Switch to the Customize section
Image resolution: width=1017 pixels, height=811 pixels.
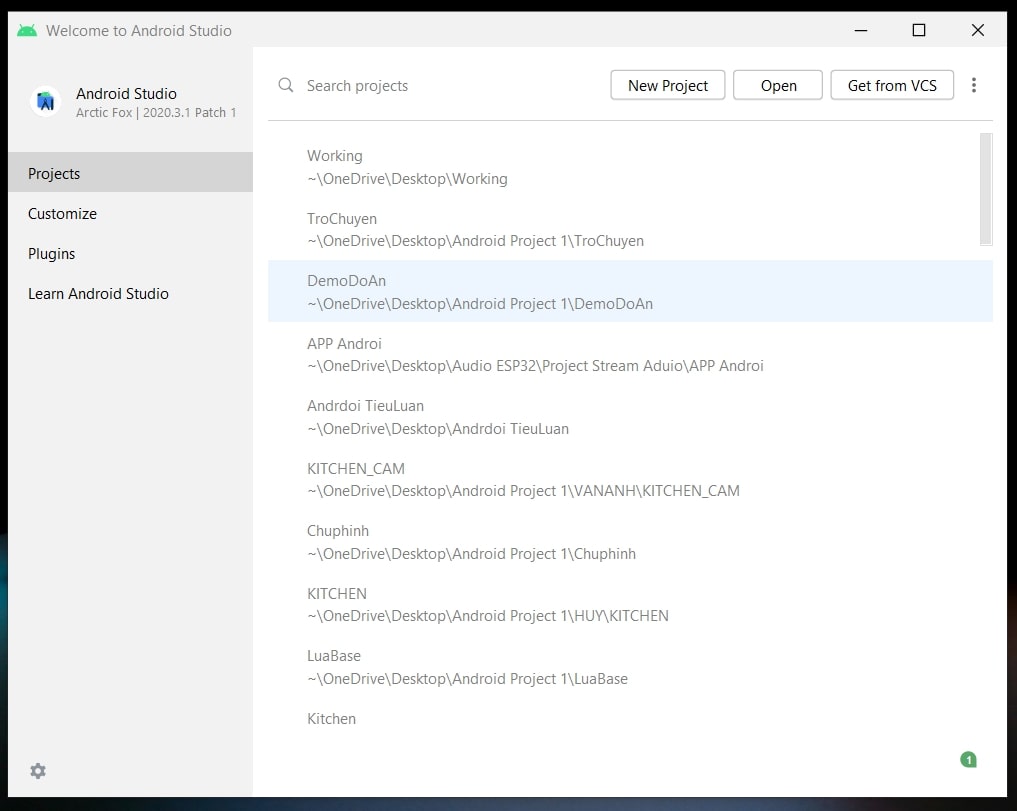(62, 213)
